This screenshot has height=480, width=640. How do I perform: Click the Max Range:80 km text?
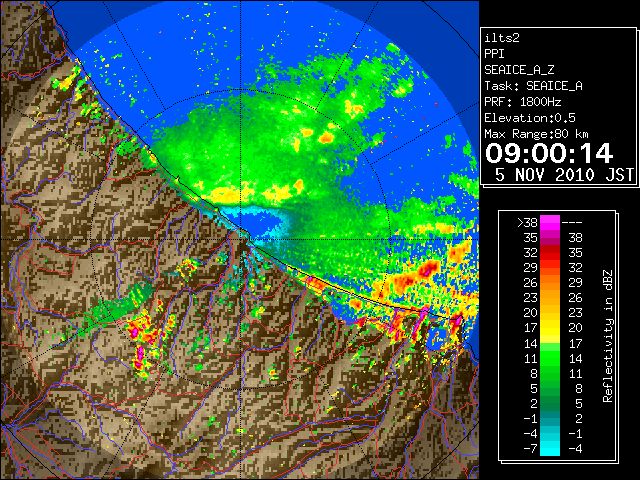[536, 134]
